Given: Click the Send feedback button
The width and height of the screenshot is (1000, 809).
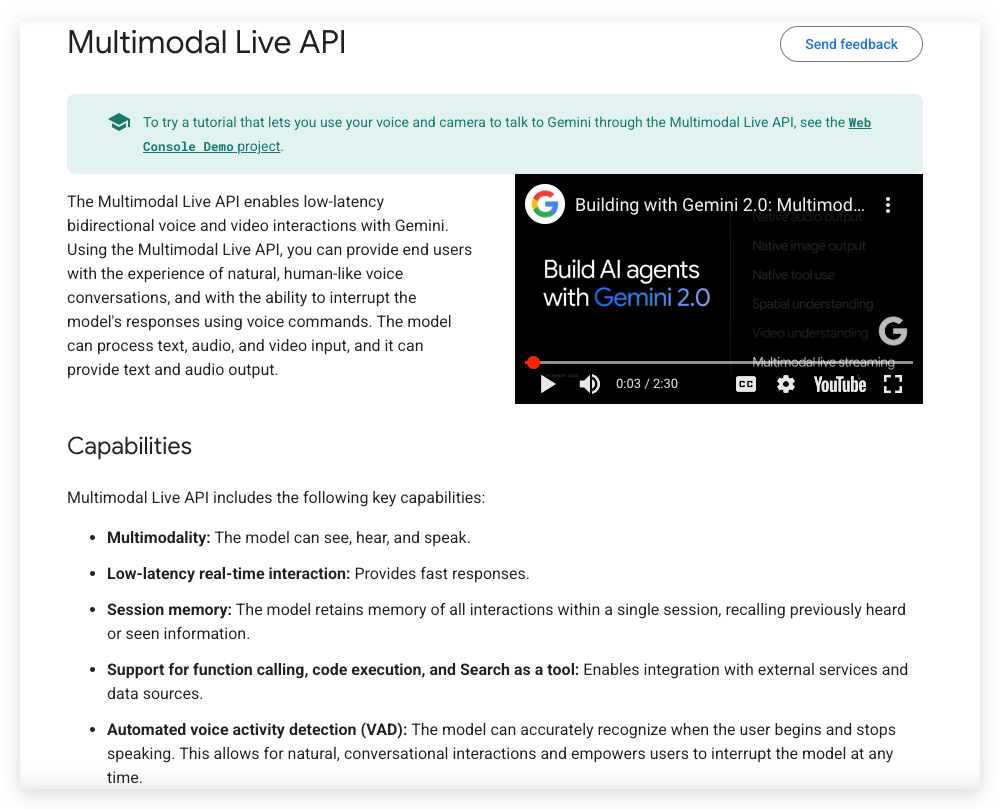Looking at the screenshot, I should coord(851,44).
